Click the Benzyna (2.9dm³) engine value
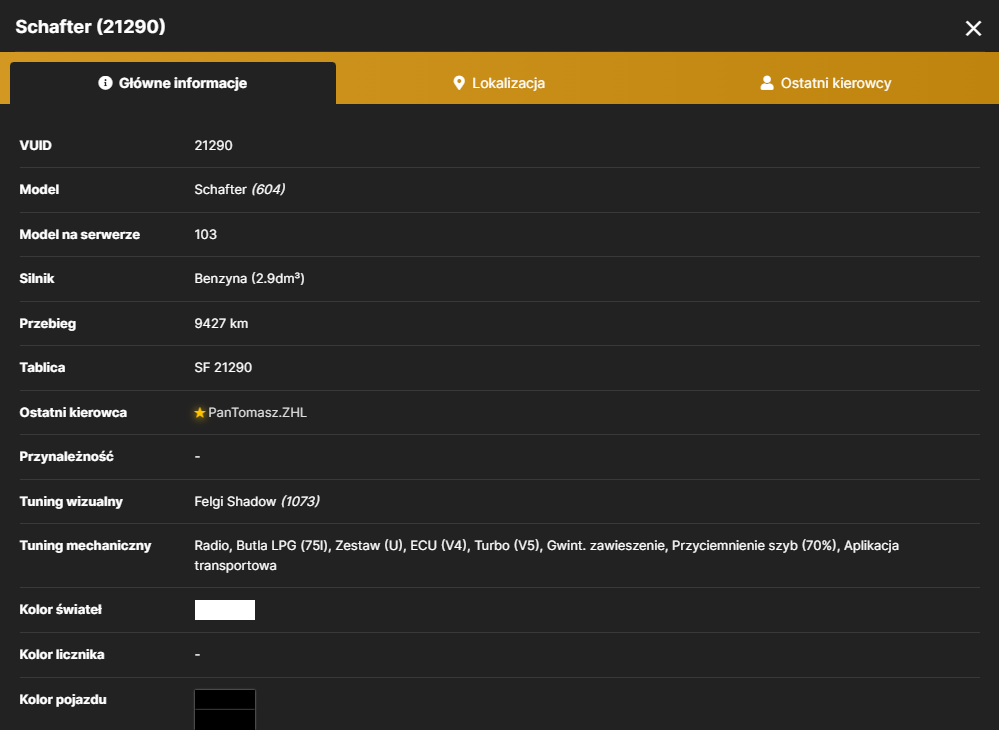The image size is (999, 730). pyautogui.click(x=249, y=278)
